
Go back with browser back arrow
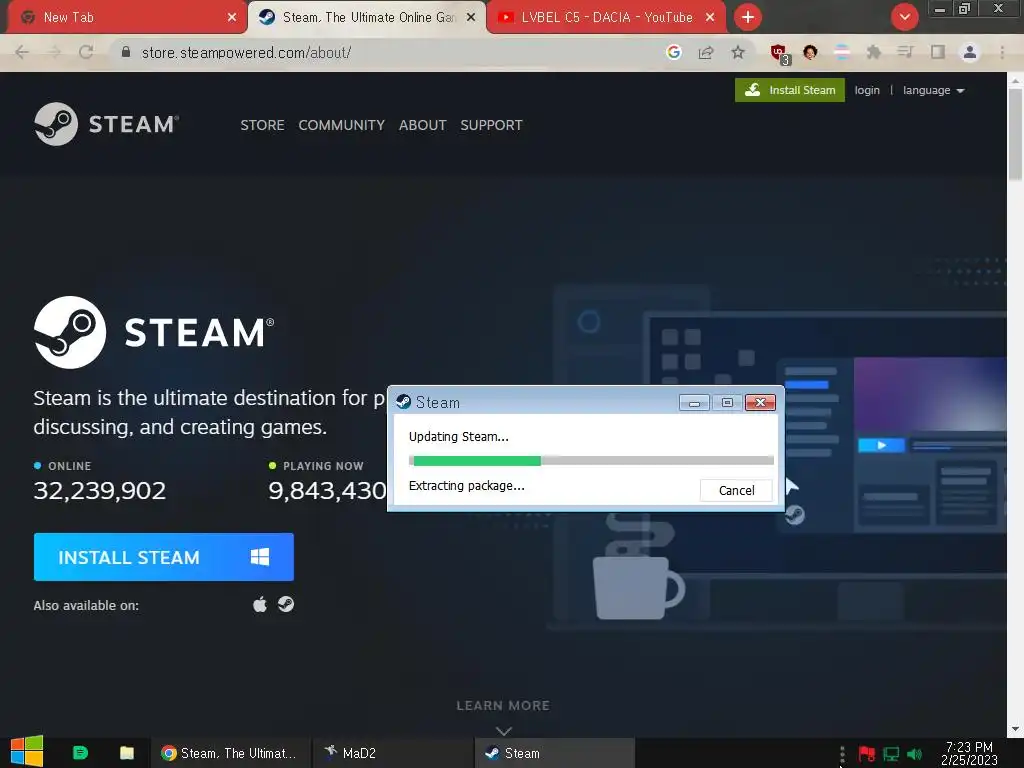coord(22,52)
